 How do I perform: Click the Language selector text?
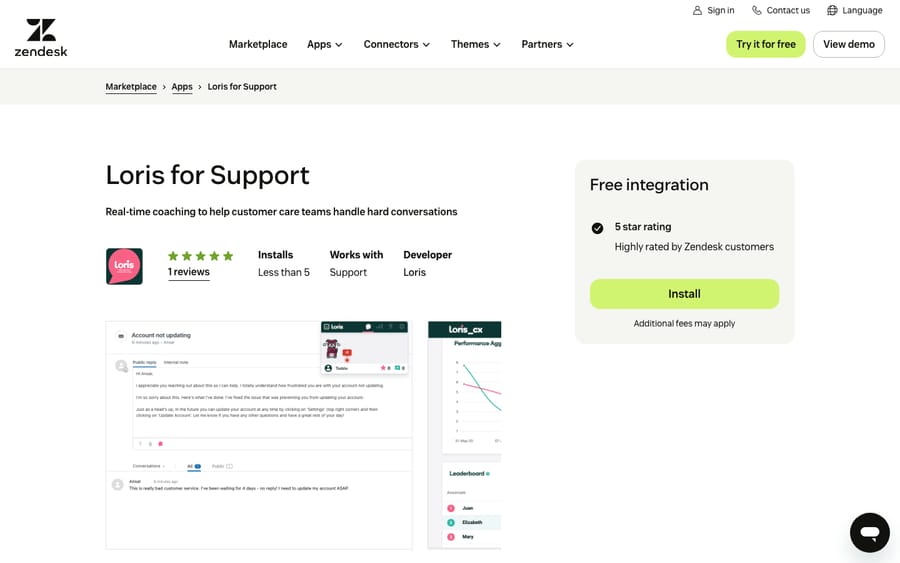coord(862,10)
